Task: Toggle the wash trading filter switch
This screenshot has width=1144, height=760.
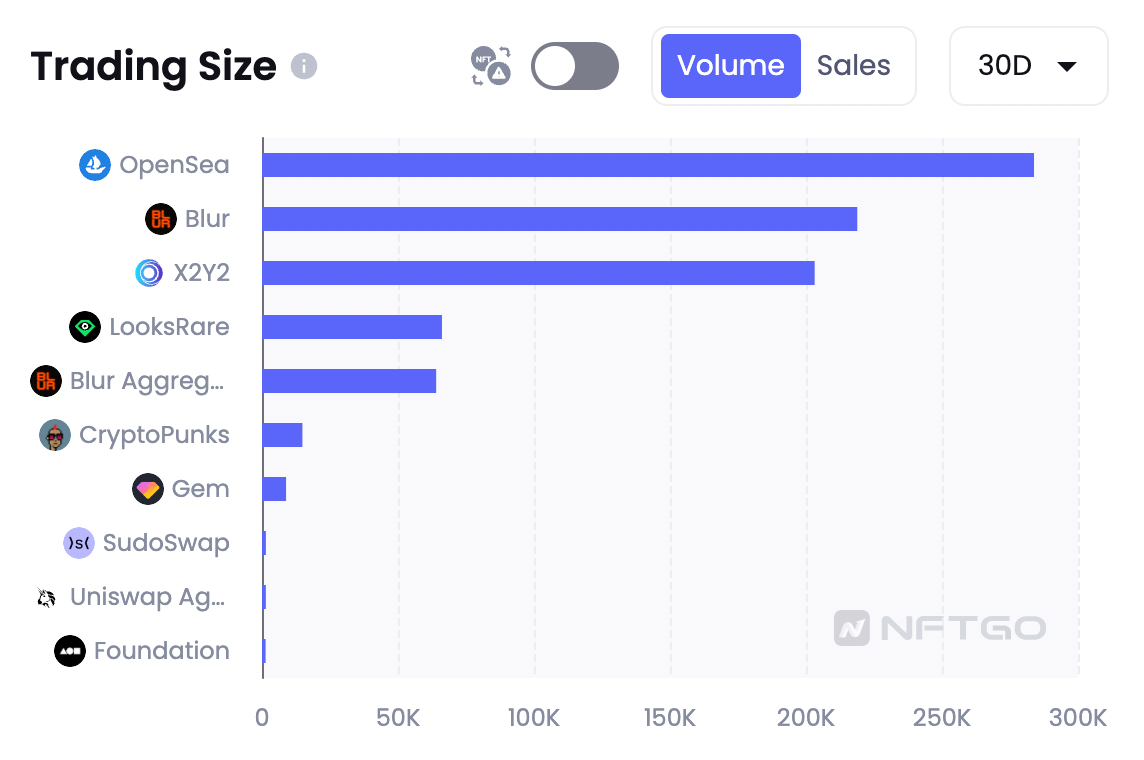Action: [x=575, y=66]
